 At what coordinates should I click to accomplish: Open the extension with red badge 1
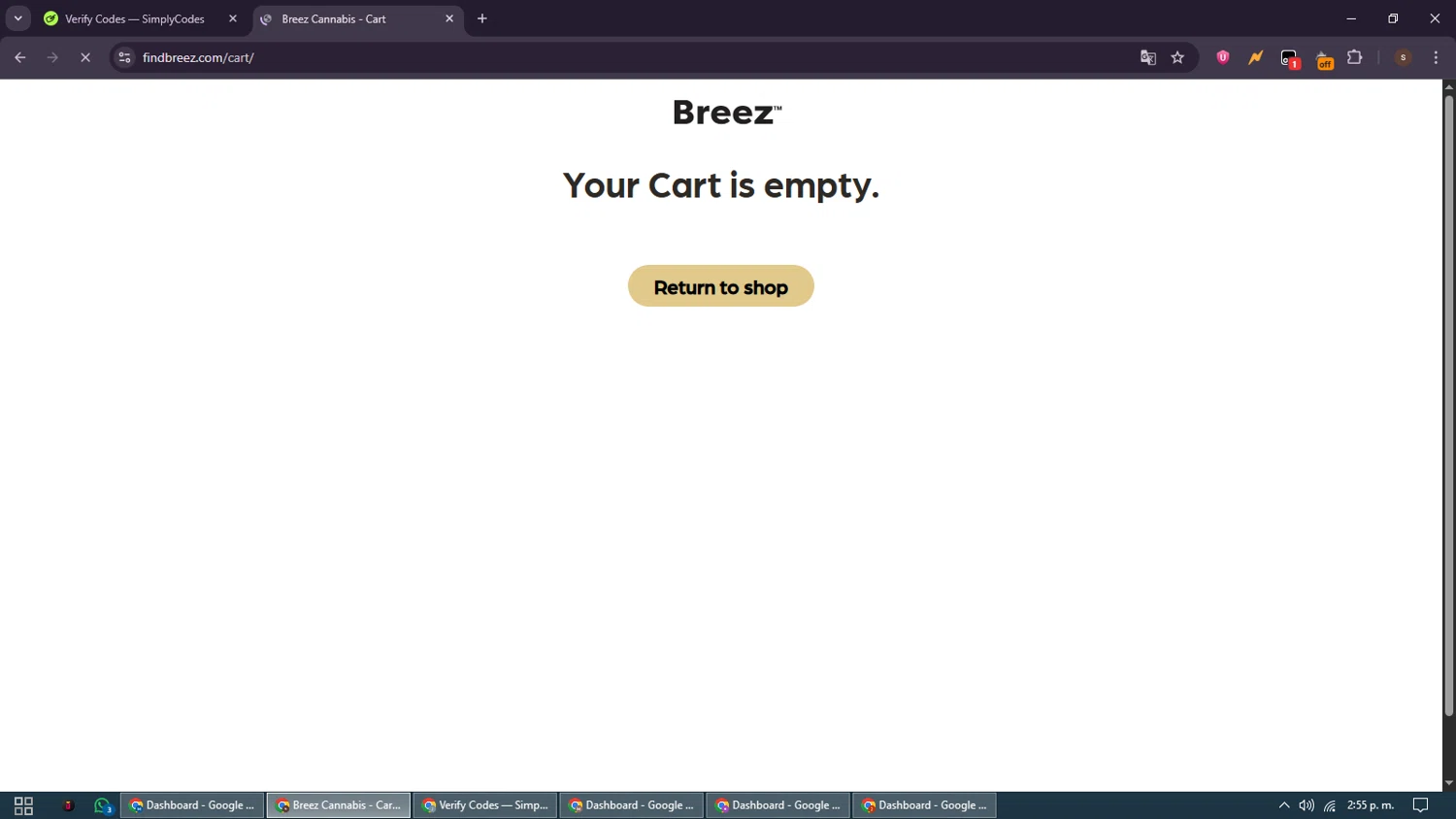point(1289,59)
